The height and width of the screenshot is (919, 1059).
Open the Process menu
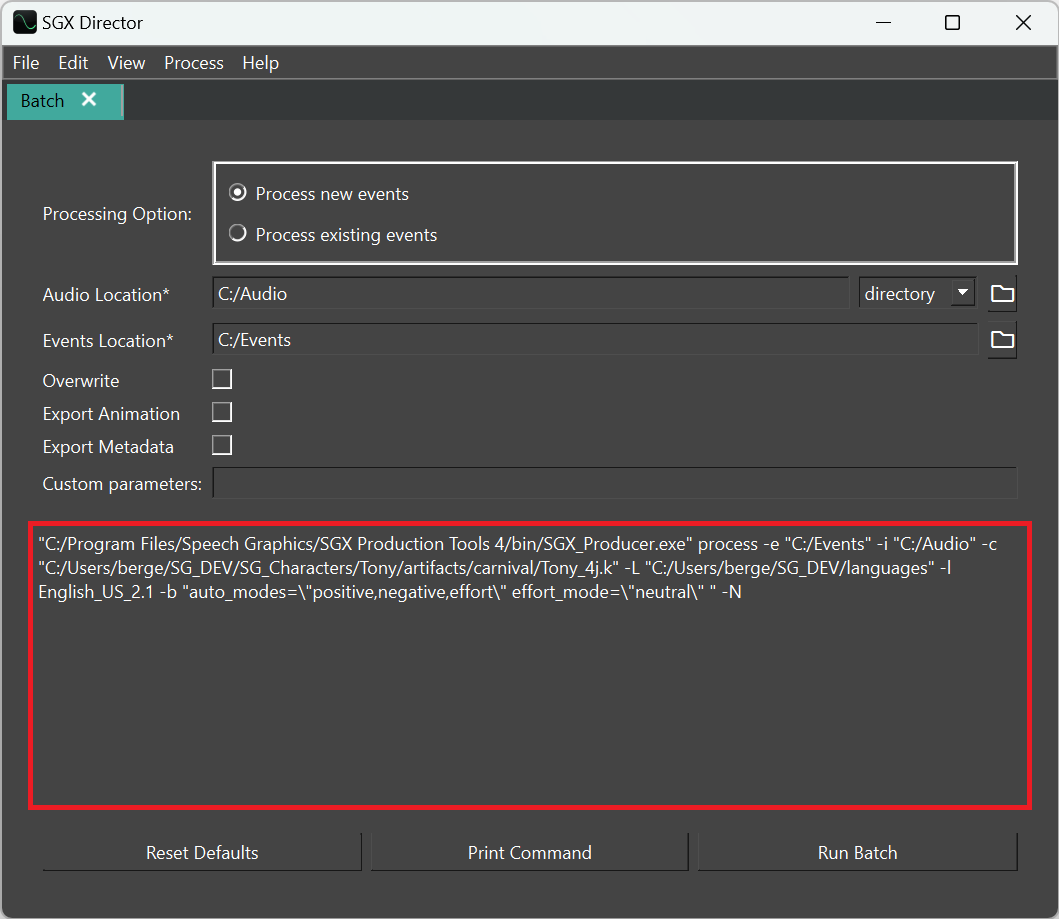click(193, 62)
